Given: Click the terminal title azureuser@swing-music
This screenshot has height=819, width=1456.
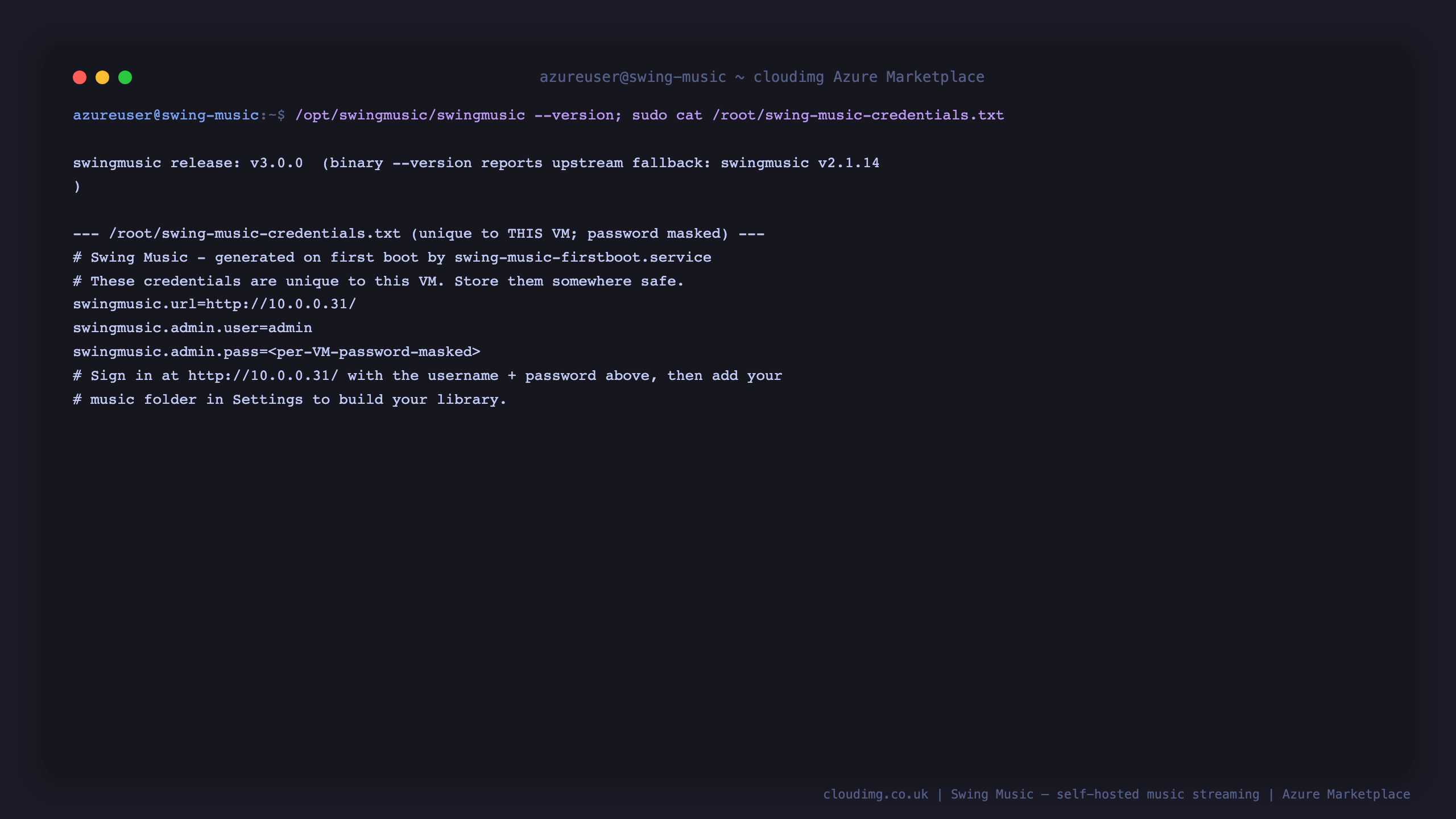Looking at the screenshot, I should (x=762, y=77).
